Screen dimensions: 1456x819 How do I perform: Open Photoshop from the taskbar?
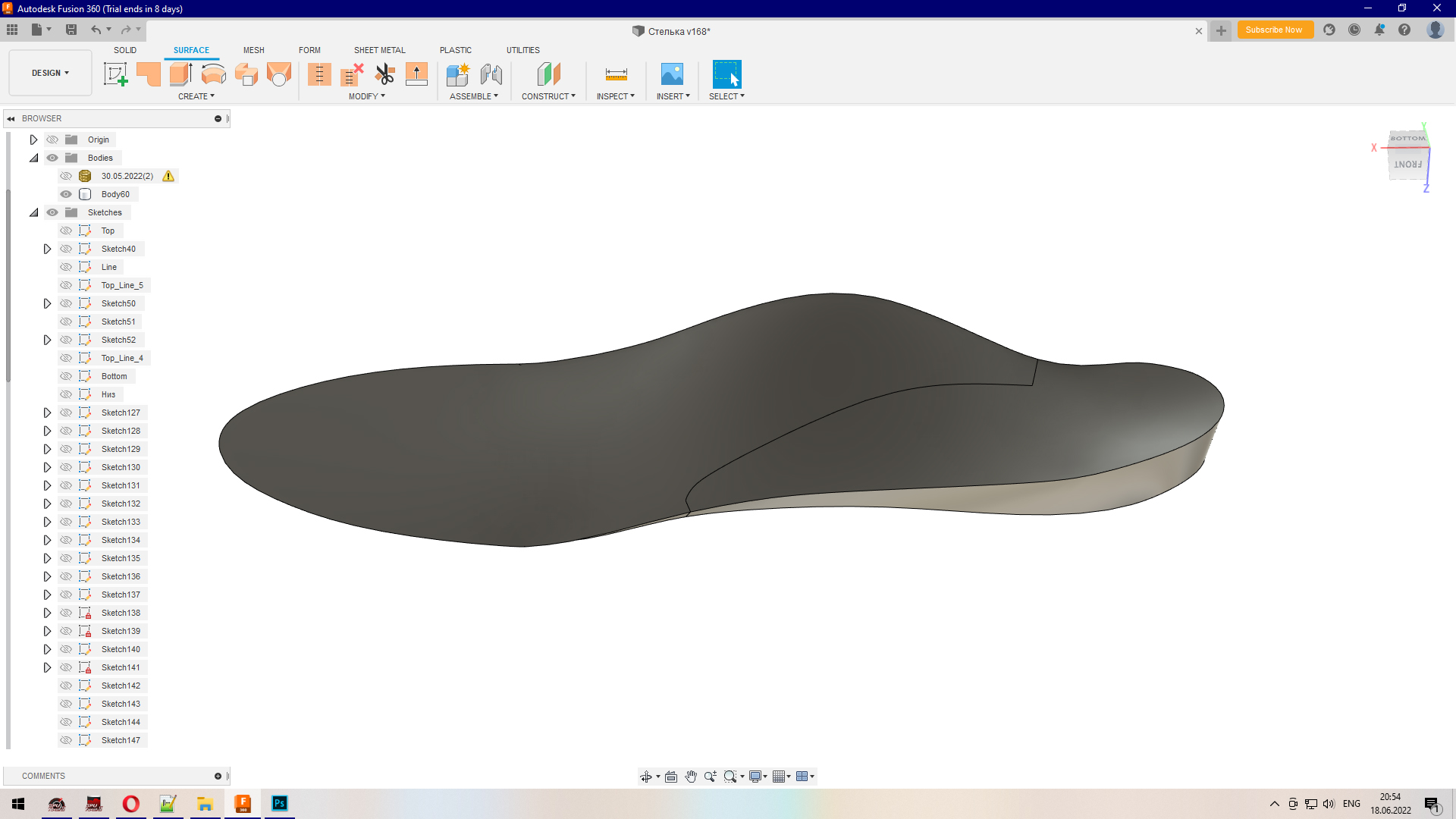click(279, 804)
